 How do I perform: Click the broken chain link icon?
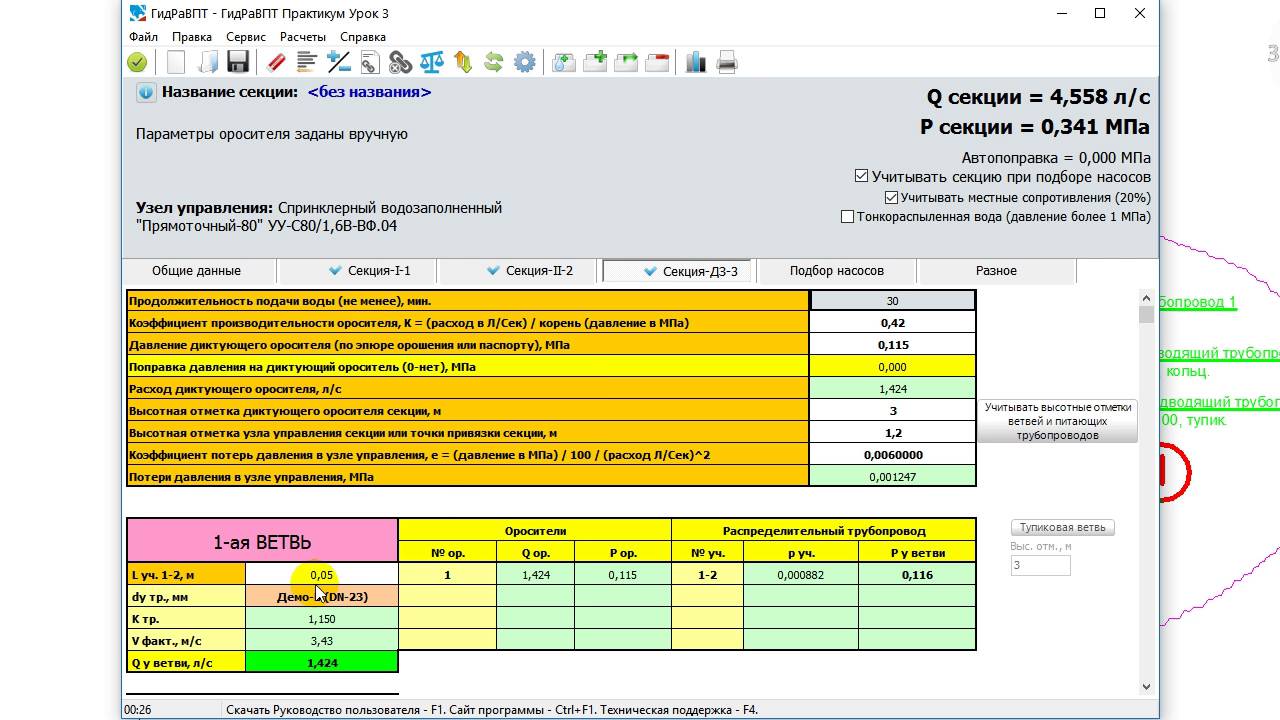400,62
